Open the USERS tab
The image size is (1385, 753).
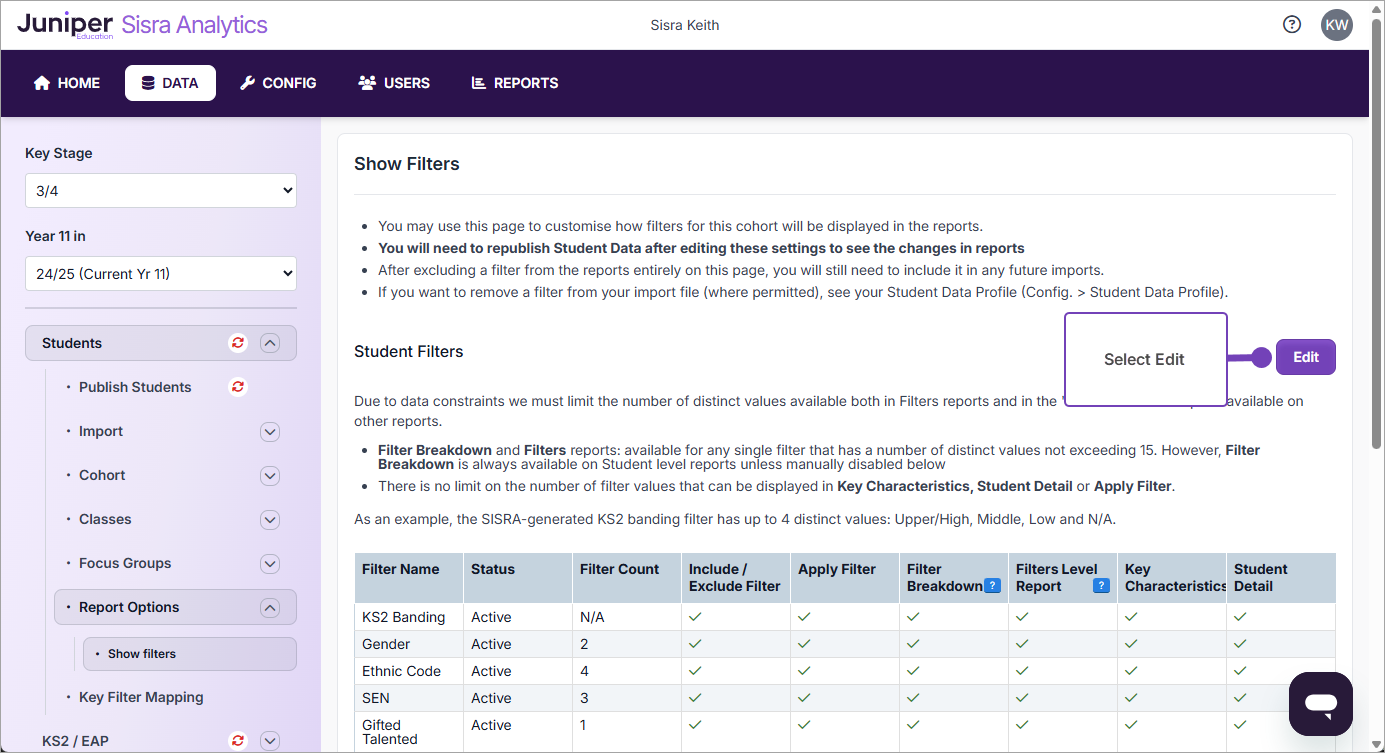click(x=393, y=83)
